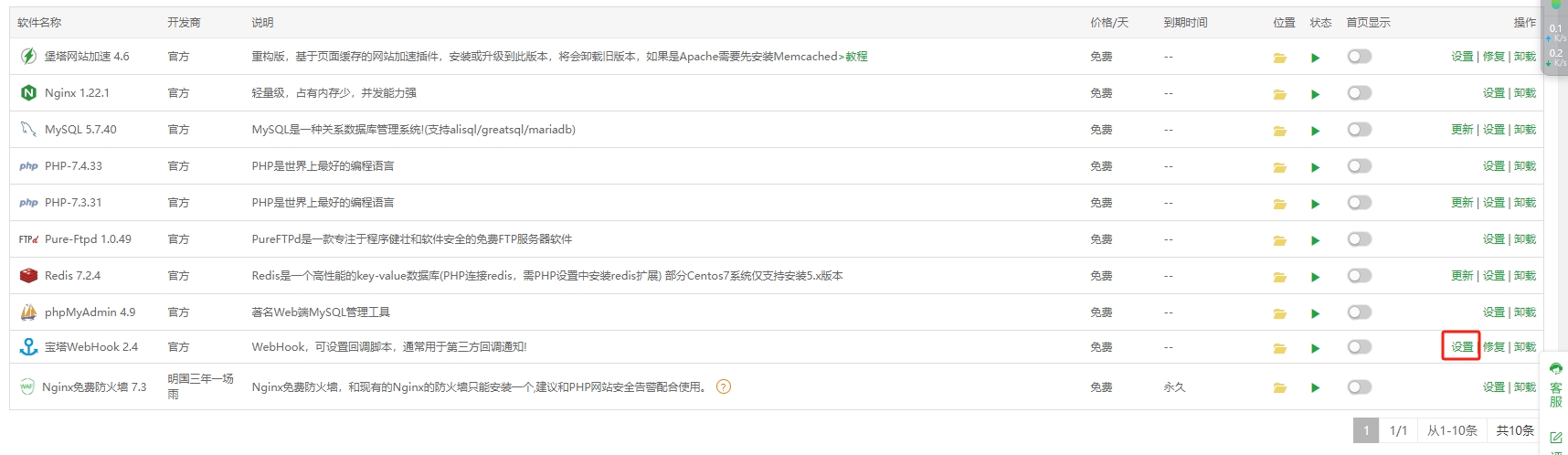Open 设置 for Nginx 1.22.1

pos(1494,93)
